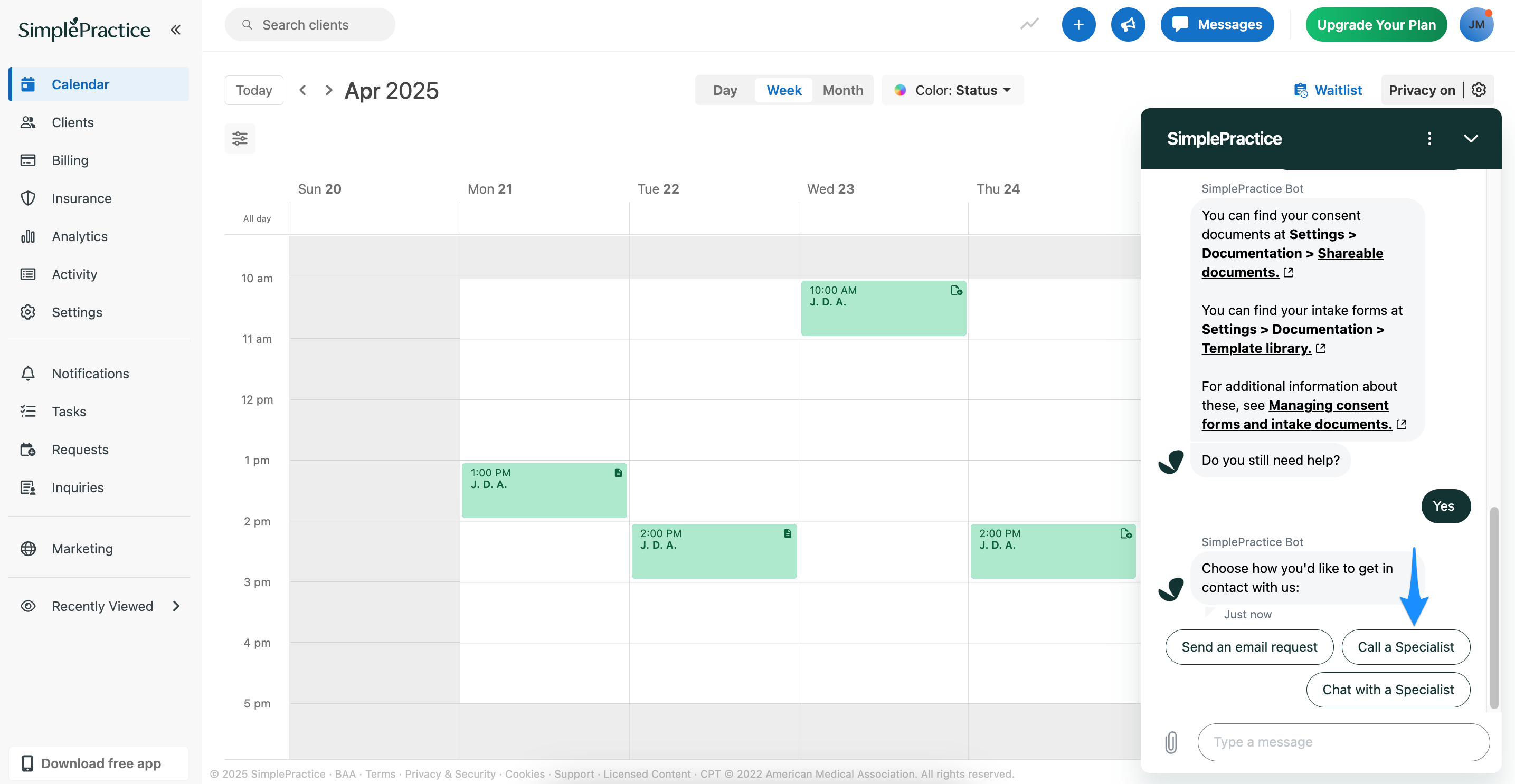
Task: Open the Messages button
Action: pyautogui.click(x=1217, y=25)
